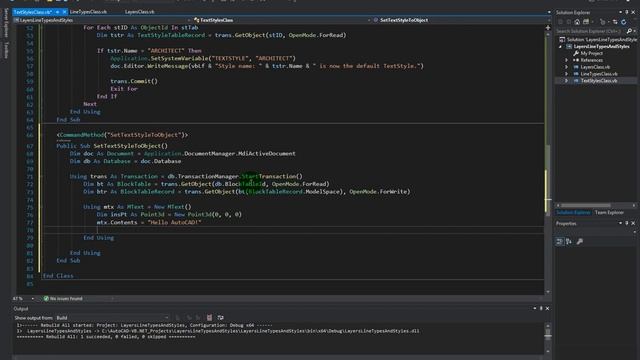Select My Project in Solution Explorer
Image resolution: width=640 pixels, height=360 pixels.
tap(591, 53)
